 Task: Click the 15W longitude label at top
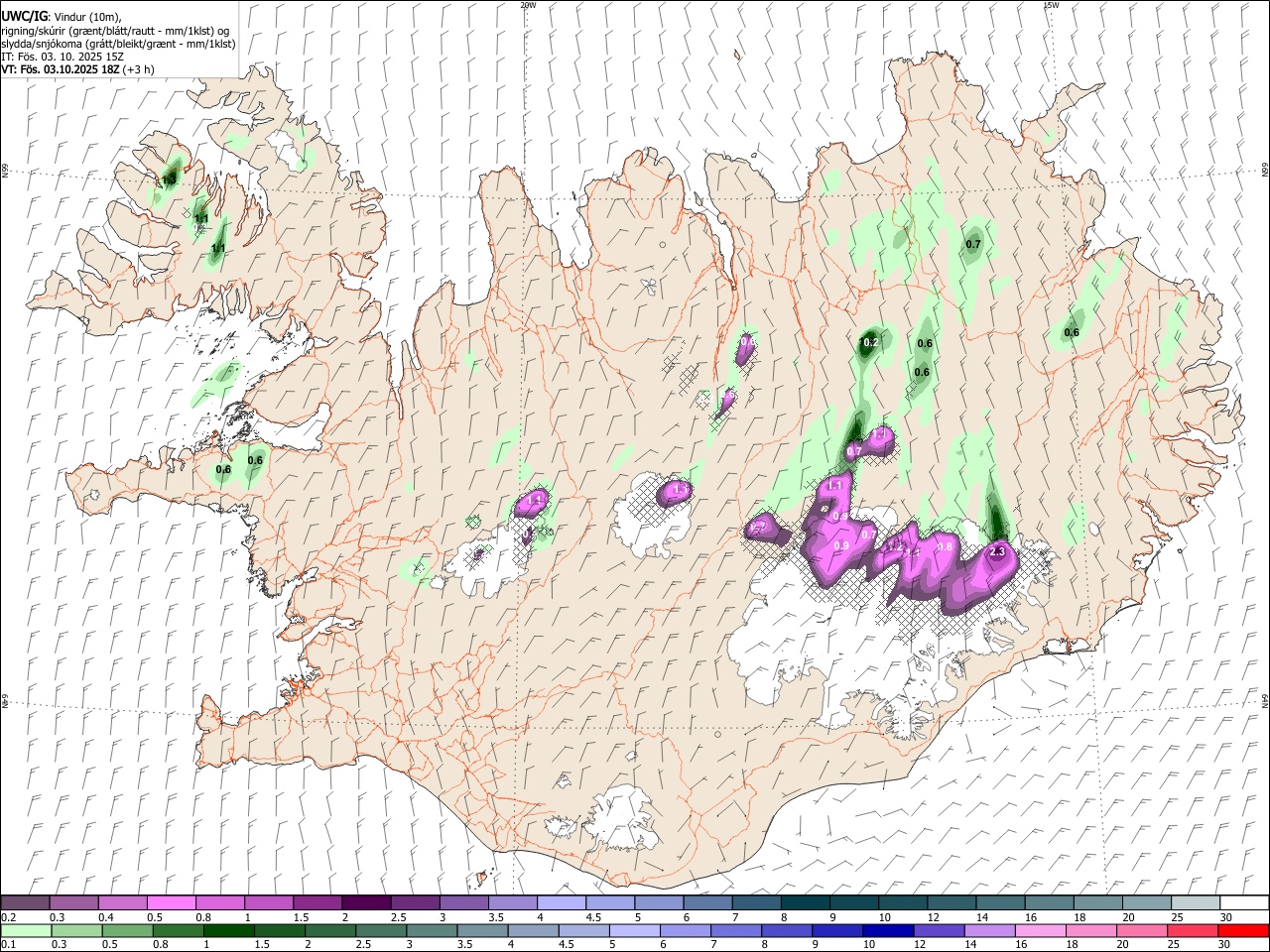click(x=1052, y=5)
